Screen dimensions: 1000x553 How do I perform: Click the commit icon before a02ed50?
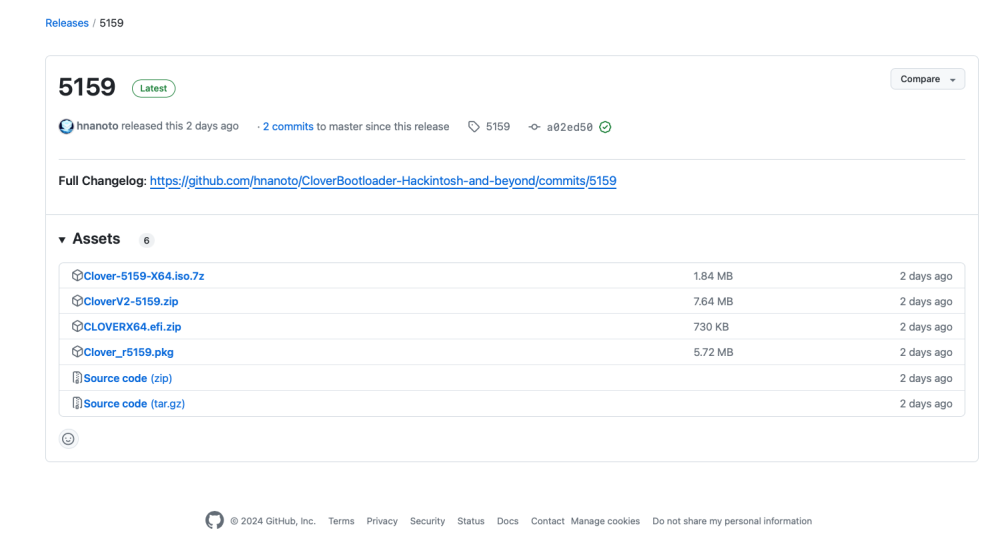click(x=534, y=127)
